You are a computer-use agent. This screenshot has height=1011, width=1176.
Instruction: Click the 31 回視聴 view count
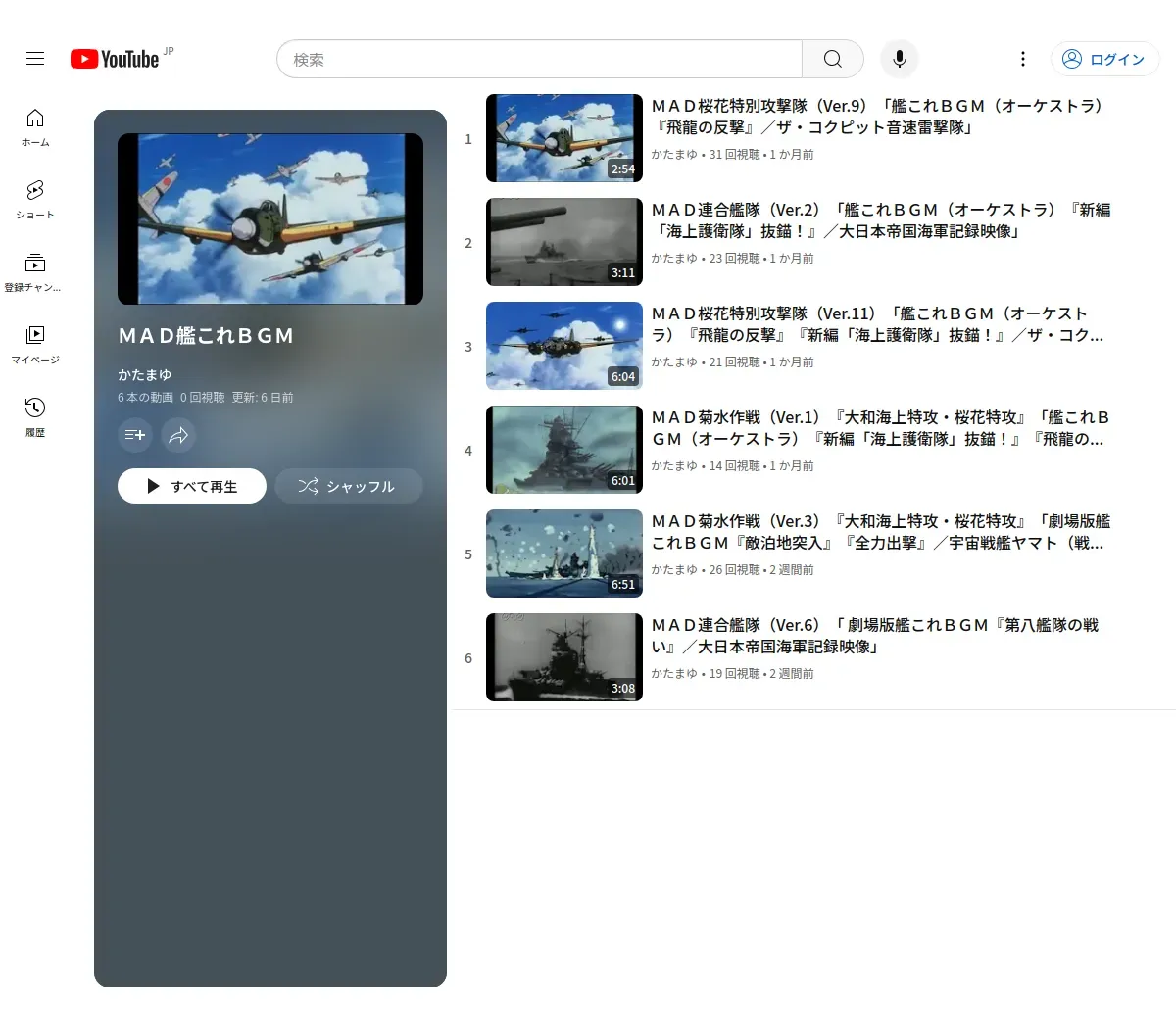(x=735, y=155)
